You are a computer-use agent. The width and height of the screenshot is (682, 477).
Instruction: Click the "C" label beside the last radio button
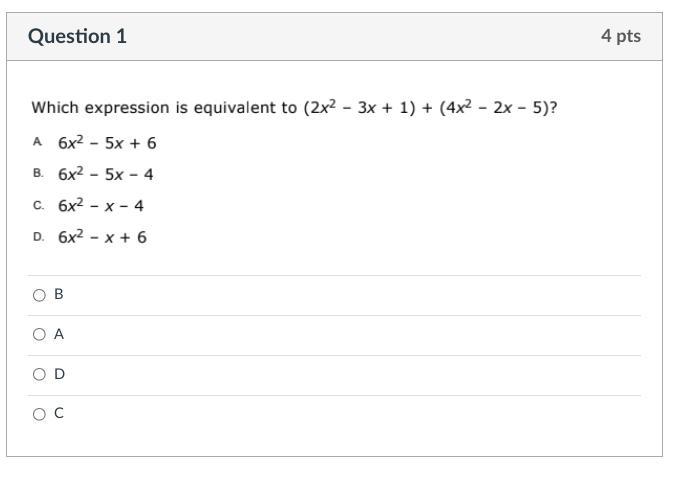pyautogui.click(x=59, y=414)
